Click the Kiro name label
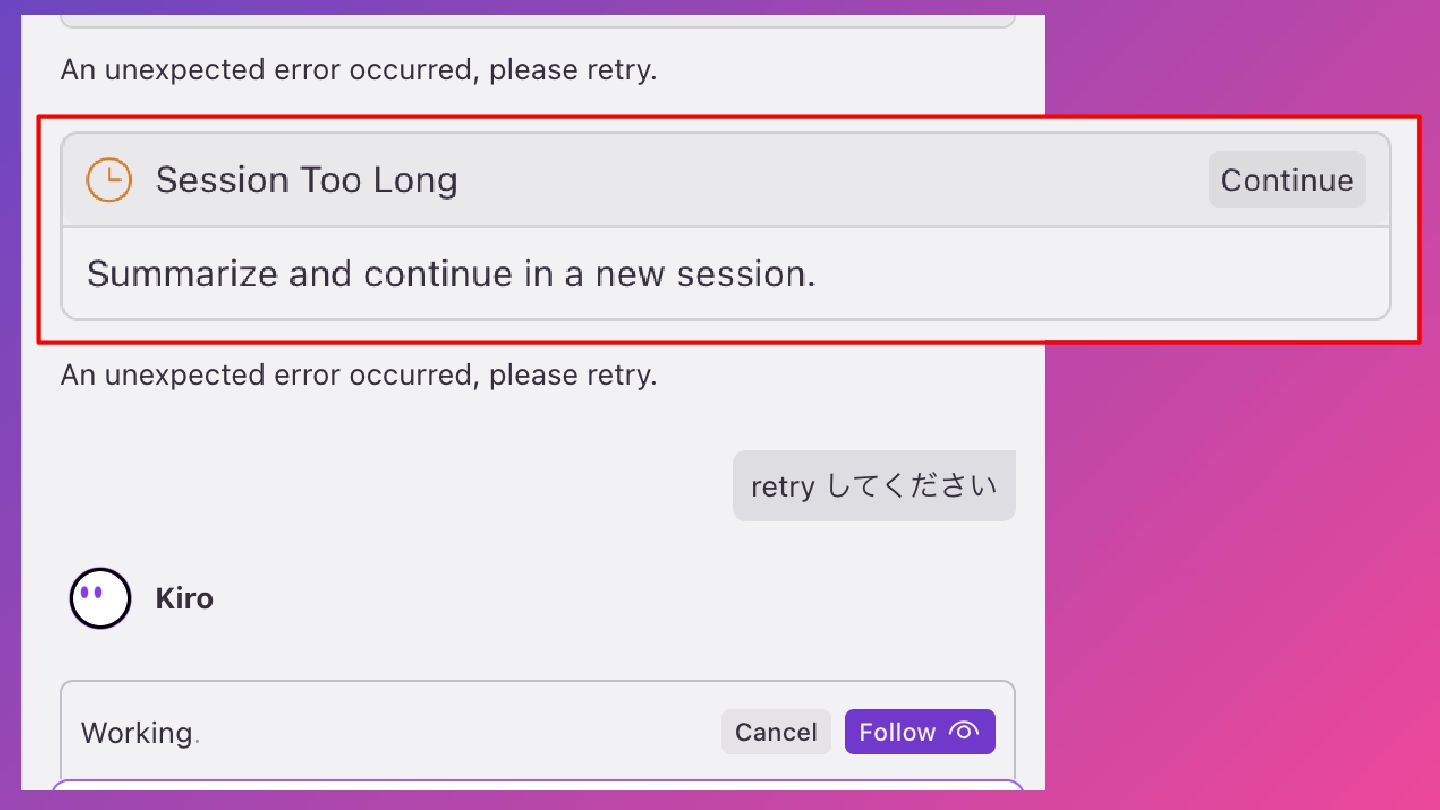Image resolution: width=1440 pixels, height=810 pixels. click(184, 599)
